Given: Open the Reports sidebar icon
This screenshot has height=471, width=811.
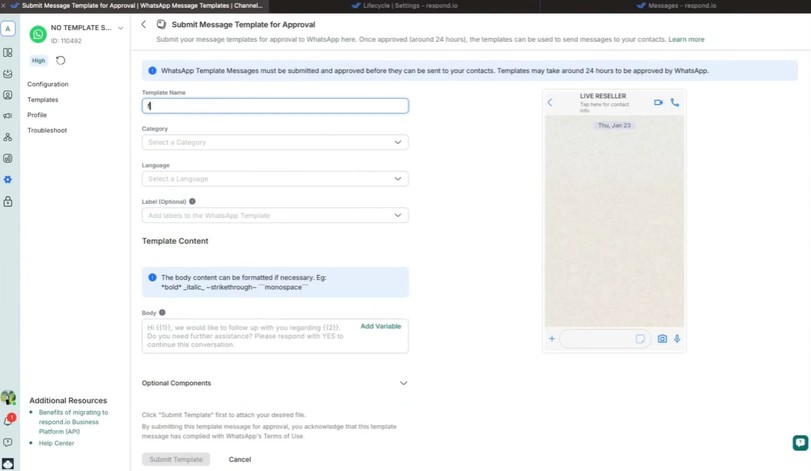Looking at the screenshot, I should [x=8, y=159].
